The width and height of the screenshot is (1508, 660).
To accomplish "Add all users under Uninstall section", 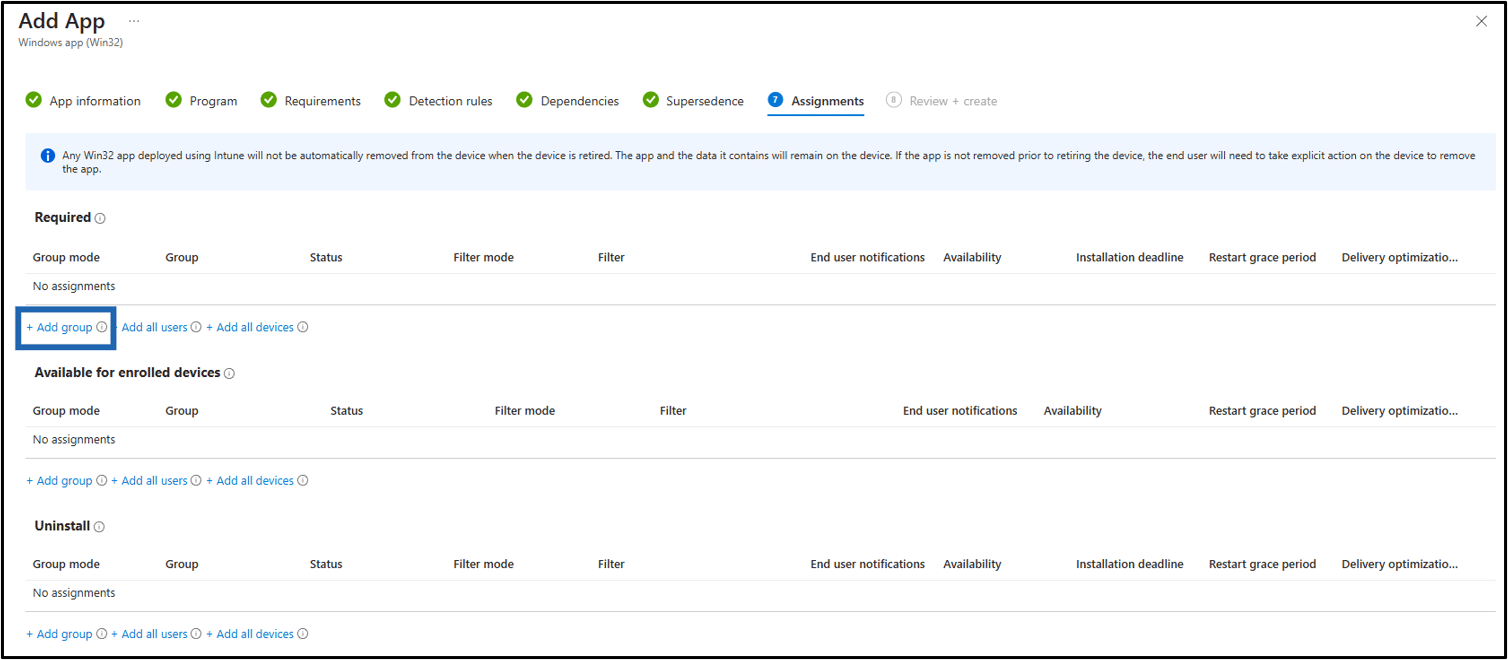I will (x=149, y=634).
